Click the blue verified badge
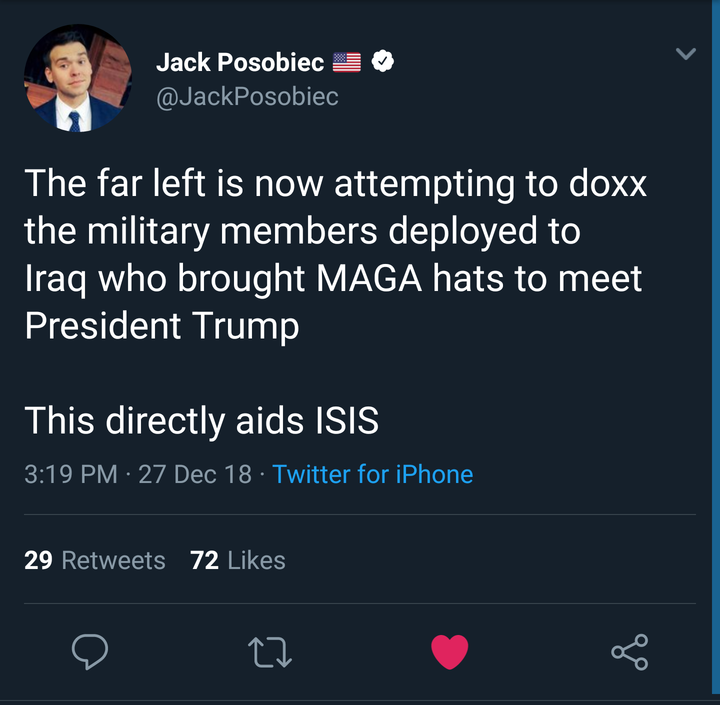The image size is (720, 705). click(x=382, y=61)
